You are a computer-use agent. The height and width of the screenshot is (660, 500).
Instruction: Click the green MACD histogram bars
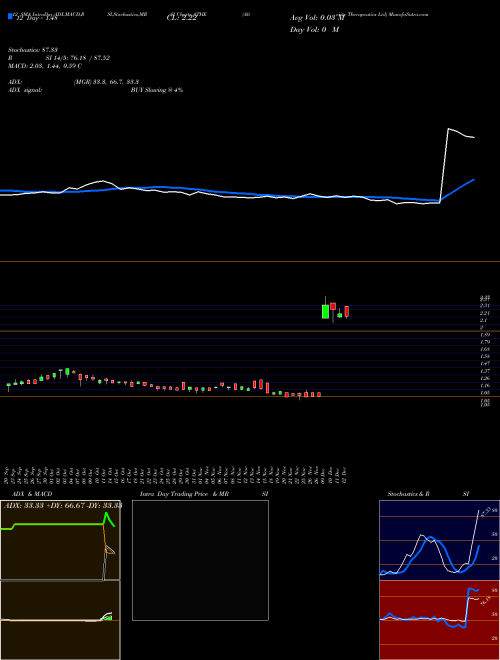(107, 617)
